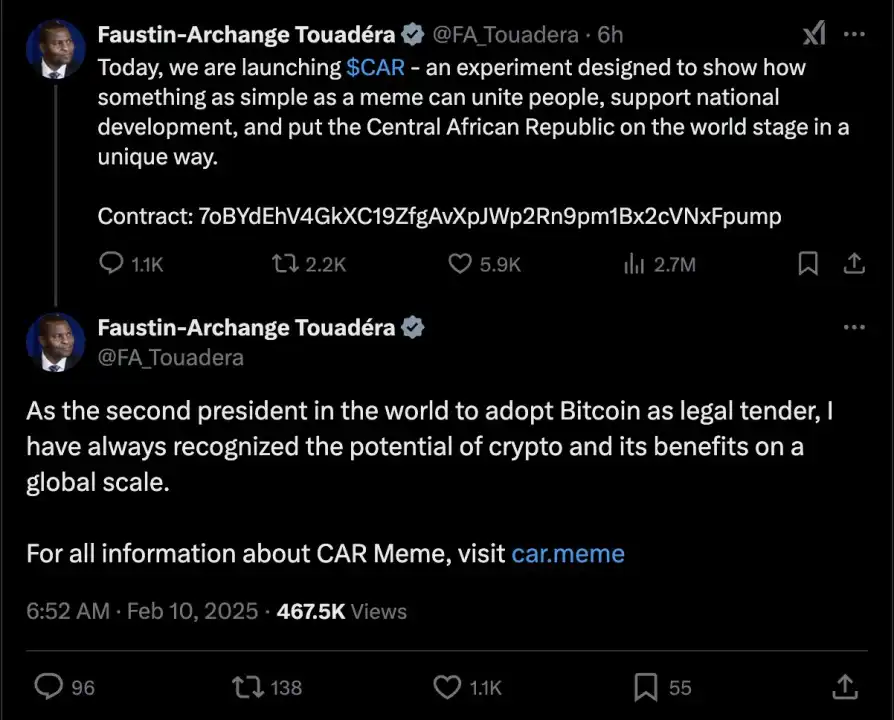This screenshot has width=894, height=720.
Task: Bookmark the tweet with 55 bookmarks
Action: (647, 687)
